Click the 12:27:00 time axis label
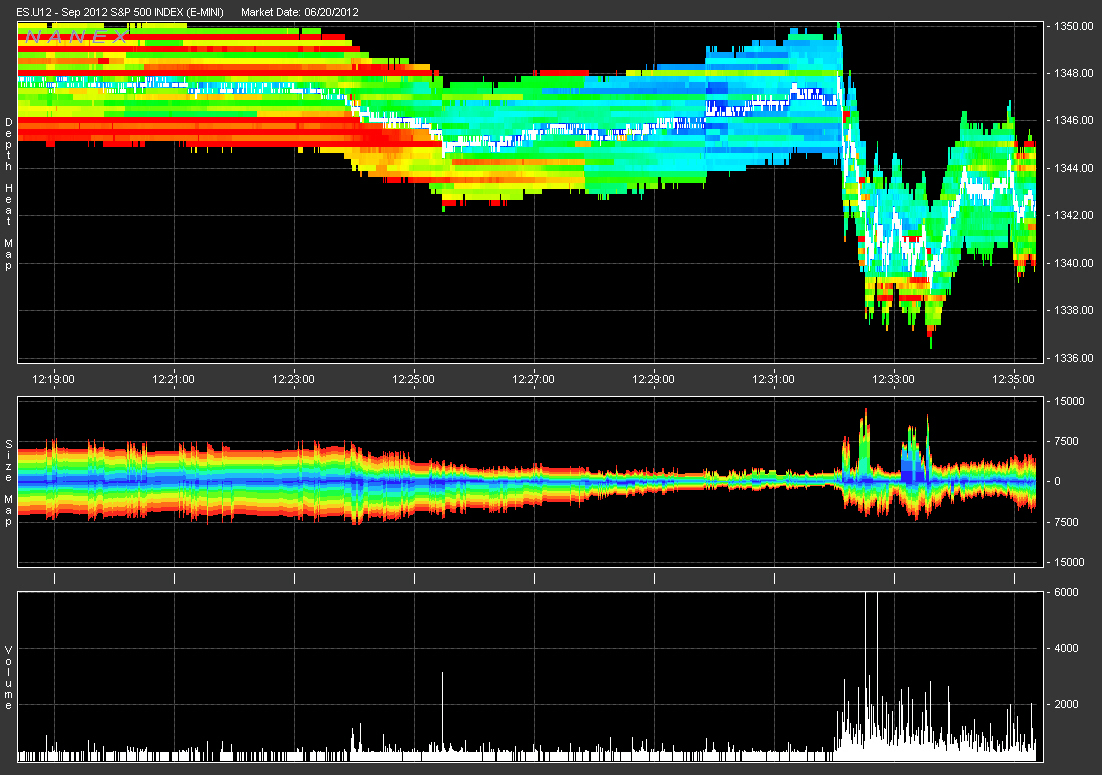 click(533, 379)
